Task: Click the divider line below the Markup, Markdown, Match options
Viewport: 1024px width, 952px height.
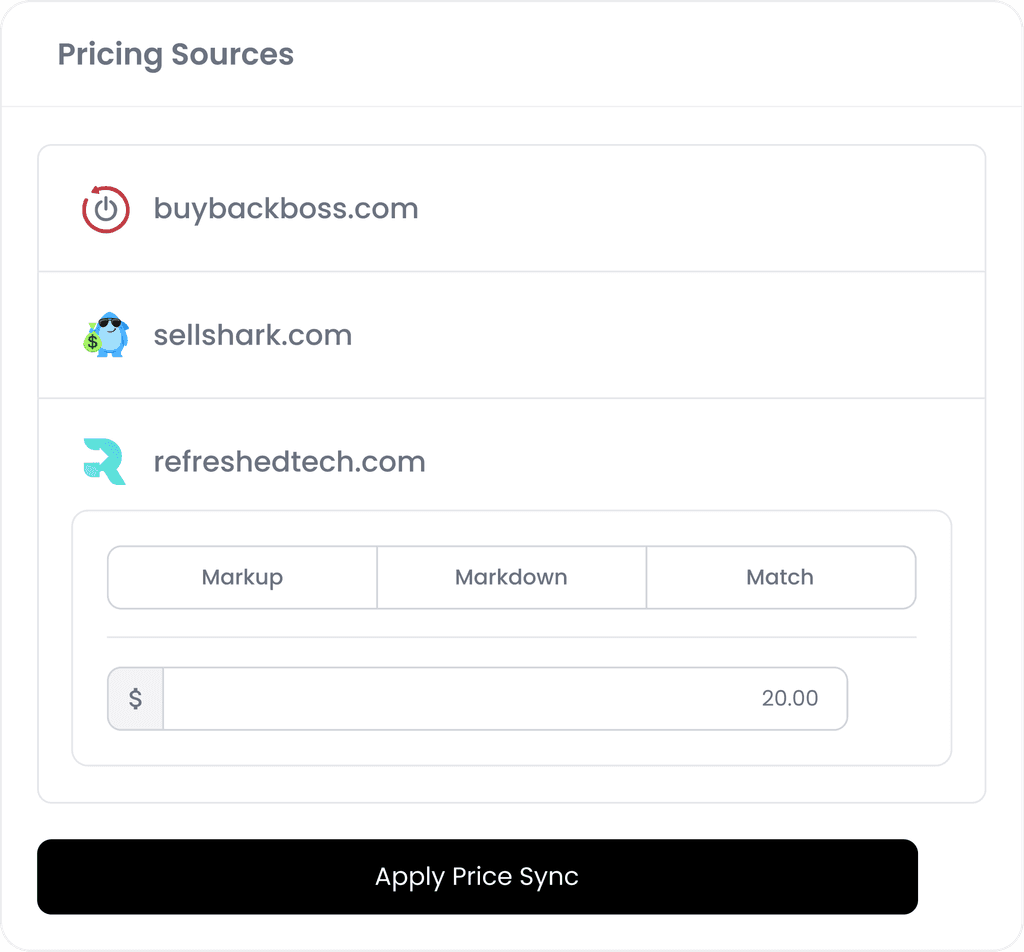Action: [511, 637]
